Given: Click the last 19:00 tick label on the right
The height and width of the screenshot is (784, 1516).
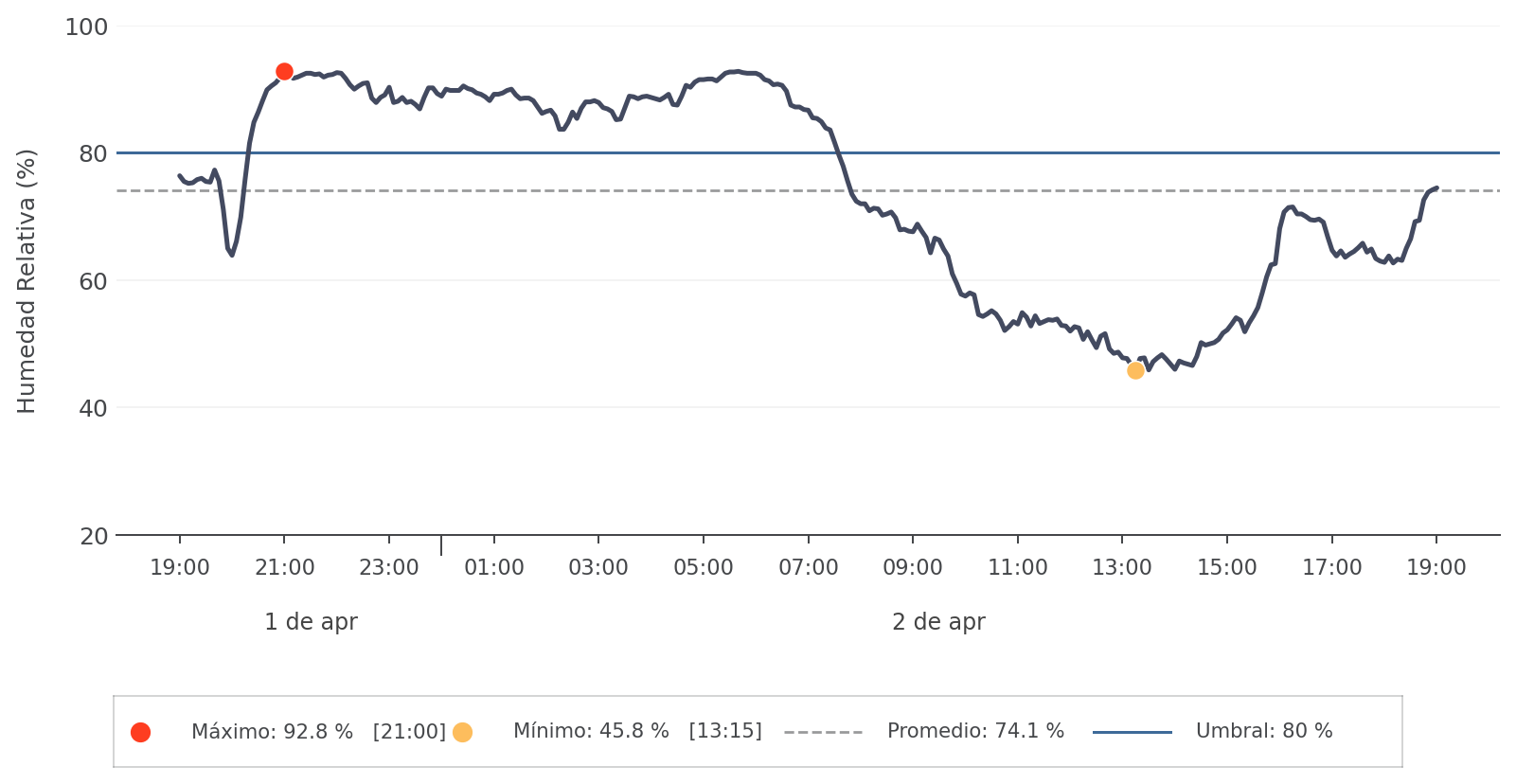Looking at the screenshot, I should [1436, 568].
